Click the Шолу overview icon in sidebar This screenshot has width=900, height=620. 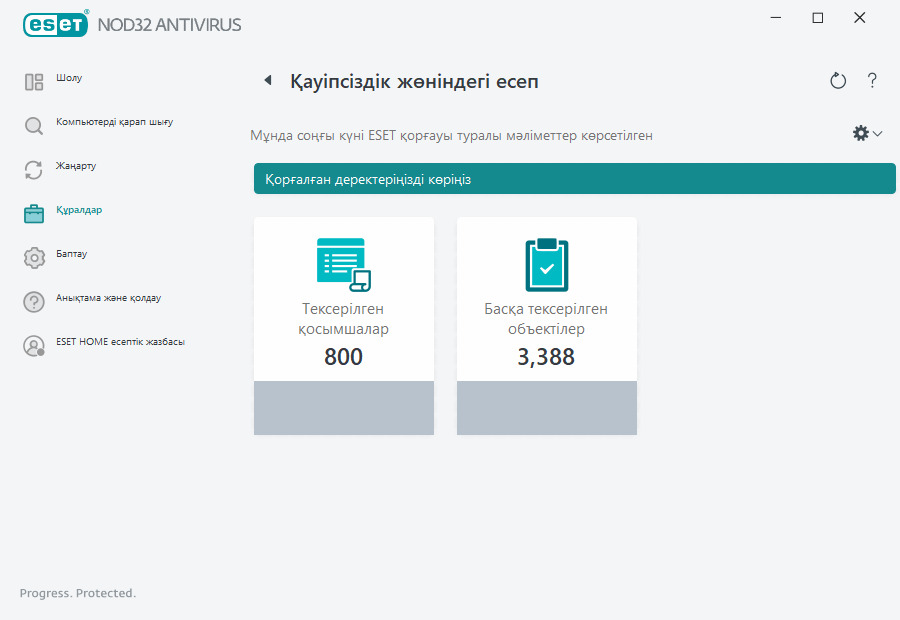pos(34,82)
